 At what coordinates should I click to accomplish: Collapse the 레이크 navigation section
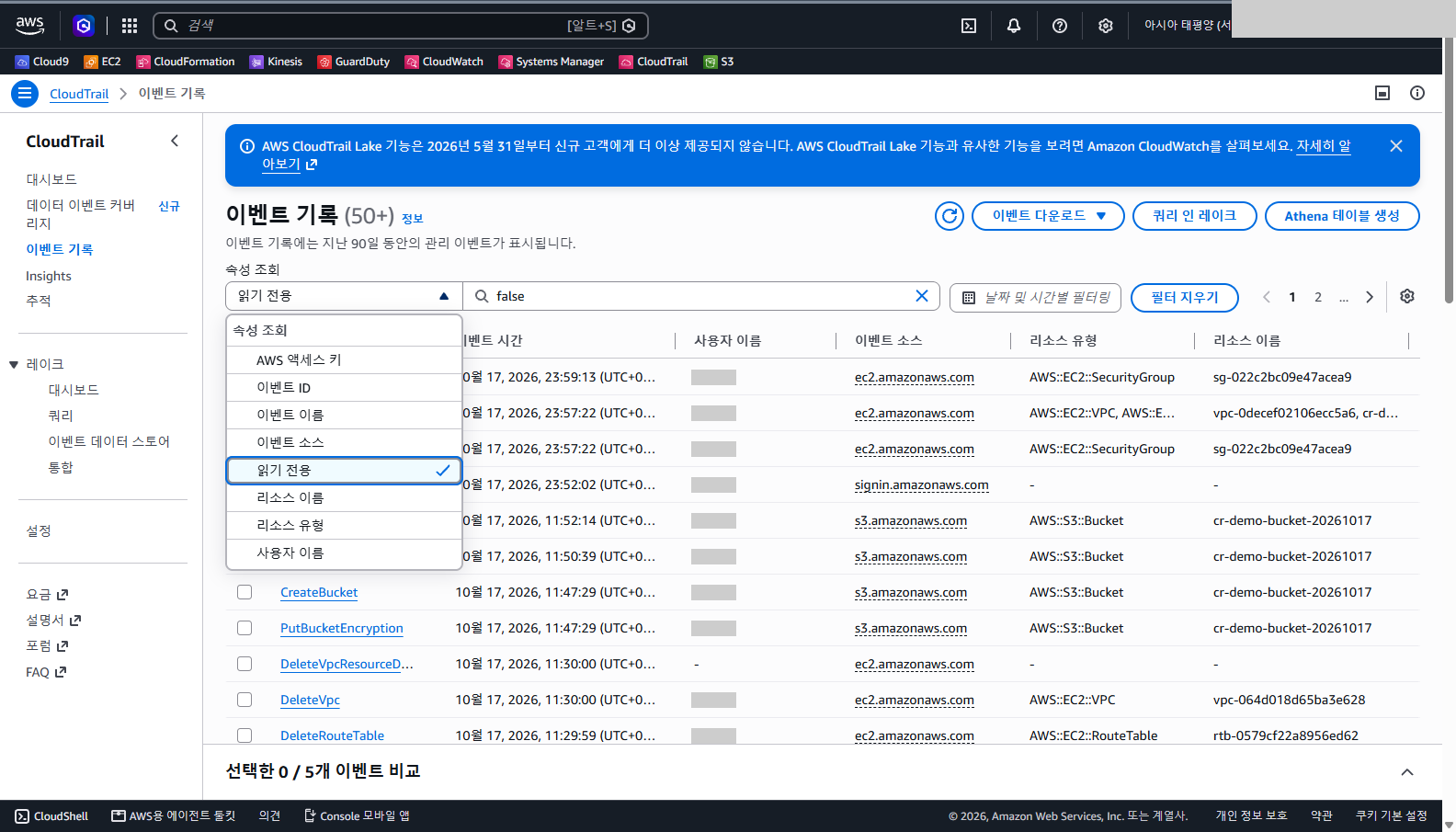coord(14,365)
